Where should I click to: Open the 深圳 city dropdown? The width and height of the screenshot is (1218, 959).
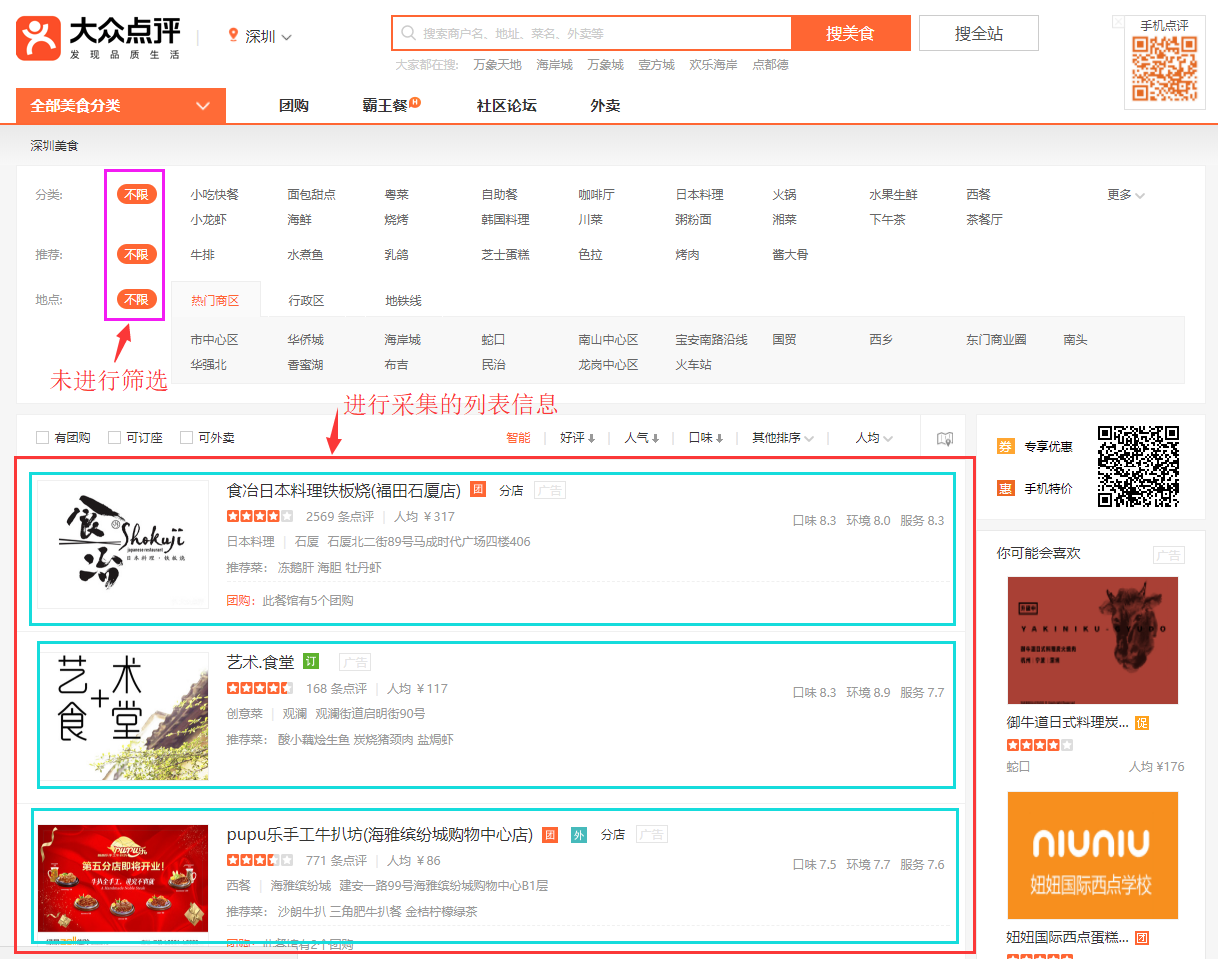pyautogui.click(x=268, y=37)
